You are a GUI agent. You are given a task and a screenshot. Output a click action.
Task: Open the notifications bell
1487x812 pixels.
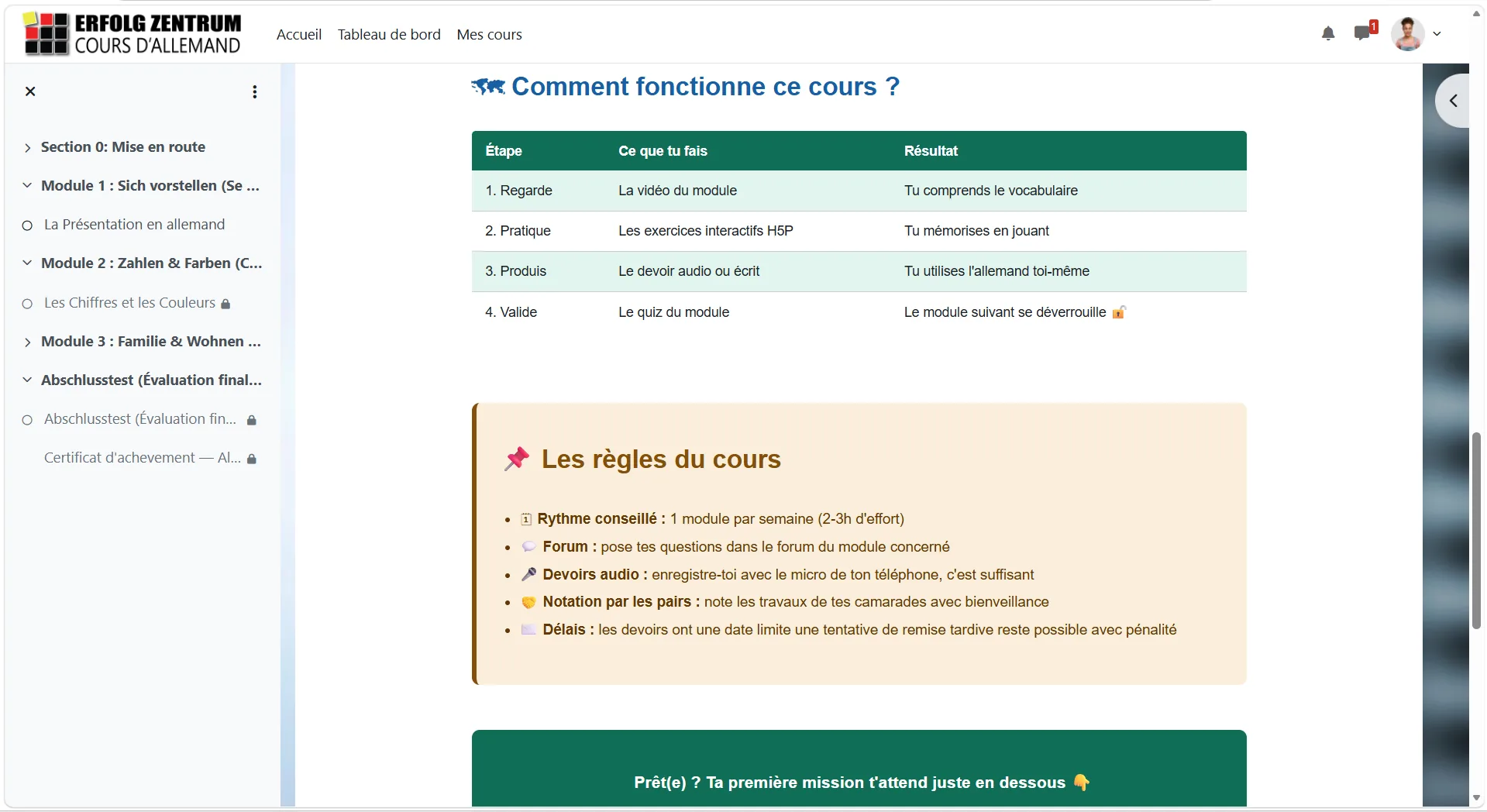pos(1328,33)
